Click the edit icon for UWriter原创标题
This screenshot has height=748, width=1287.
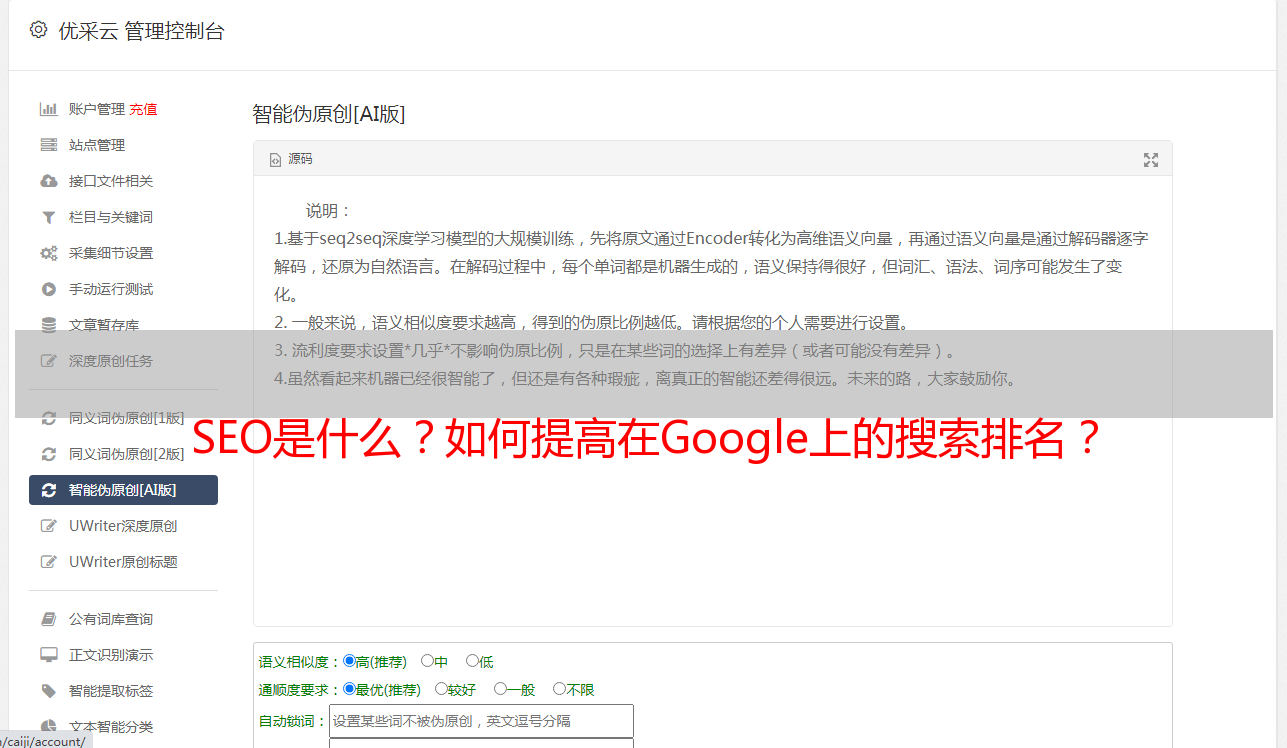pyautogui.click(x=48, y=562)
